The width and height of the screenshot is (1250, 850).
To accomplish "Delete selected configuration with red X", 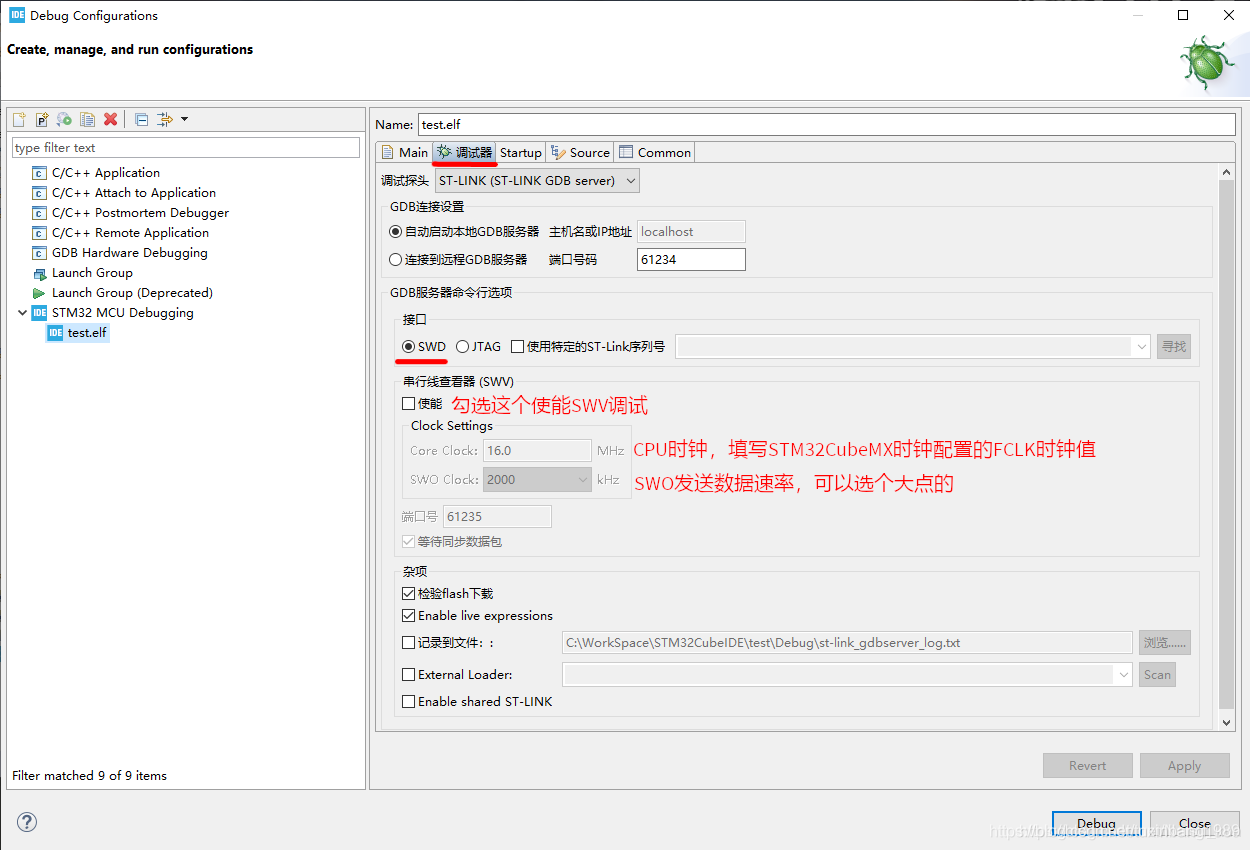I will [x=111, y=119].
